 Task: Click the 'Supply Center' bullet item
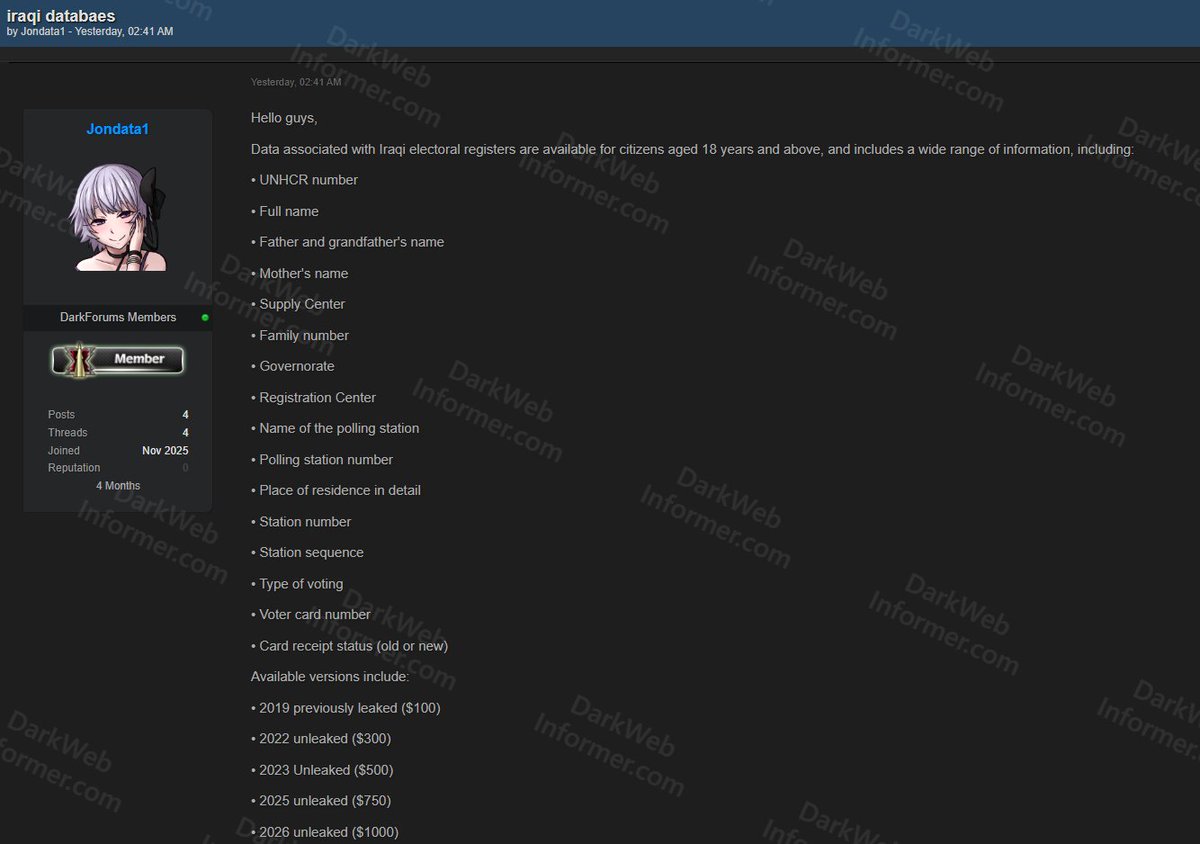298,304
